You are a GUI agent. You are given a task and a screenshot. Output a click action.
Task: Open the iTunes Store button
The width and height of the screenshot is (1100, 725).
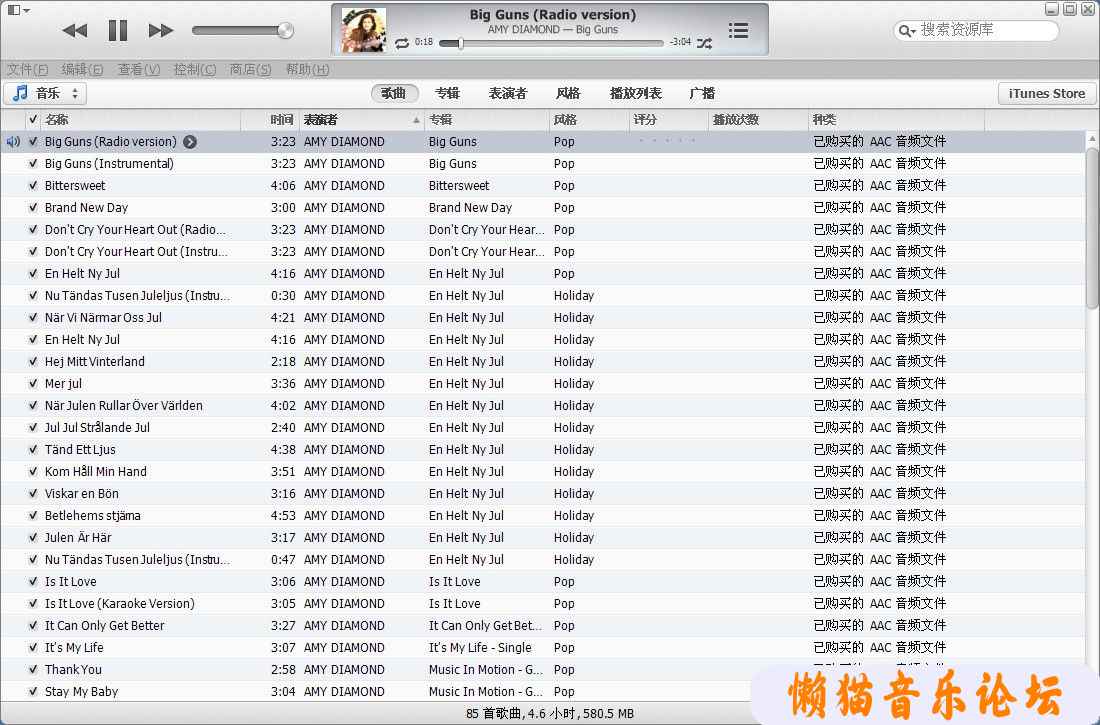1047,93
